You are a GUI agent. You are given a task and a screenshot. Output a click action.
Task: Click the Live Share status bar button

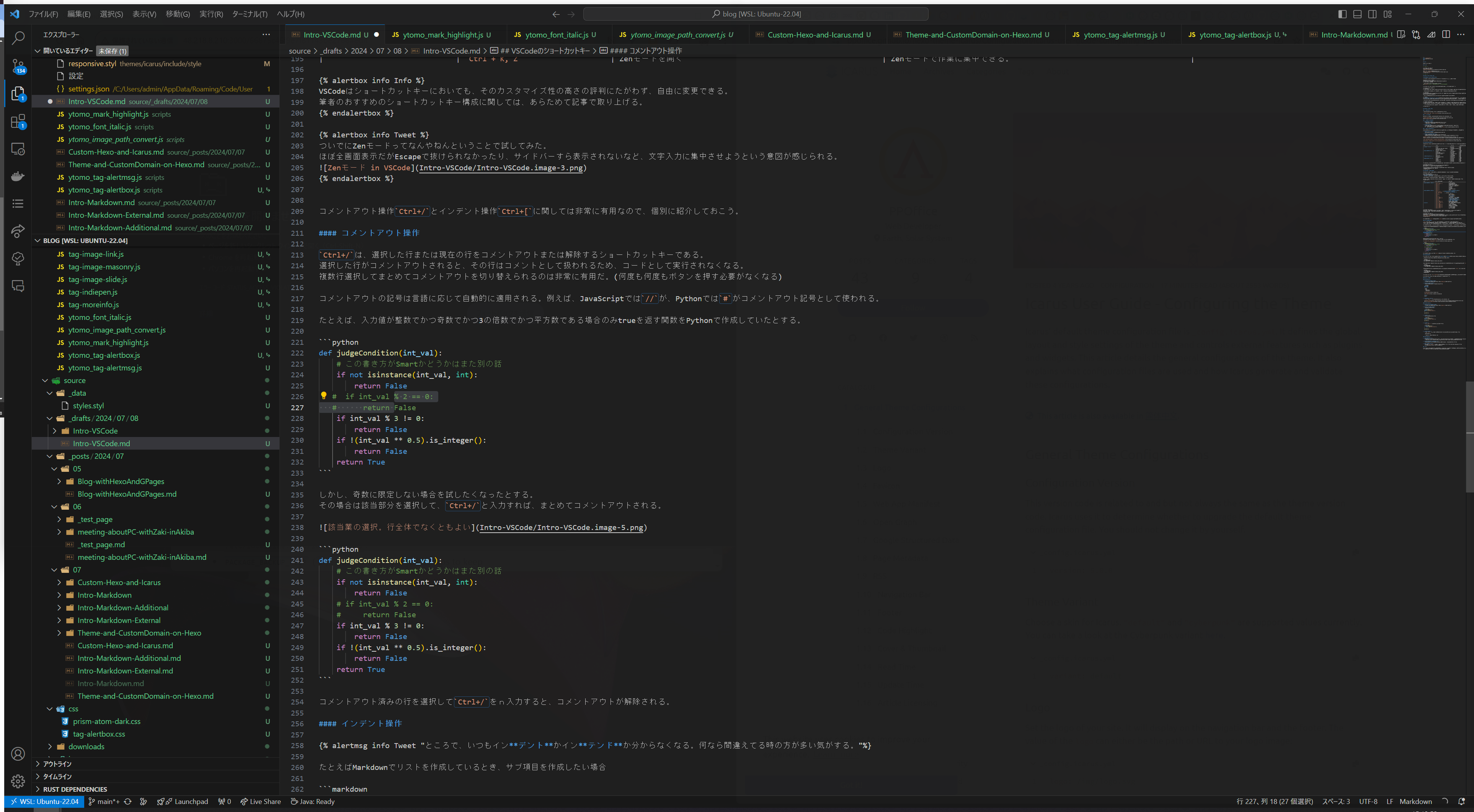[x=261, y=801]
